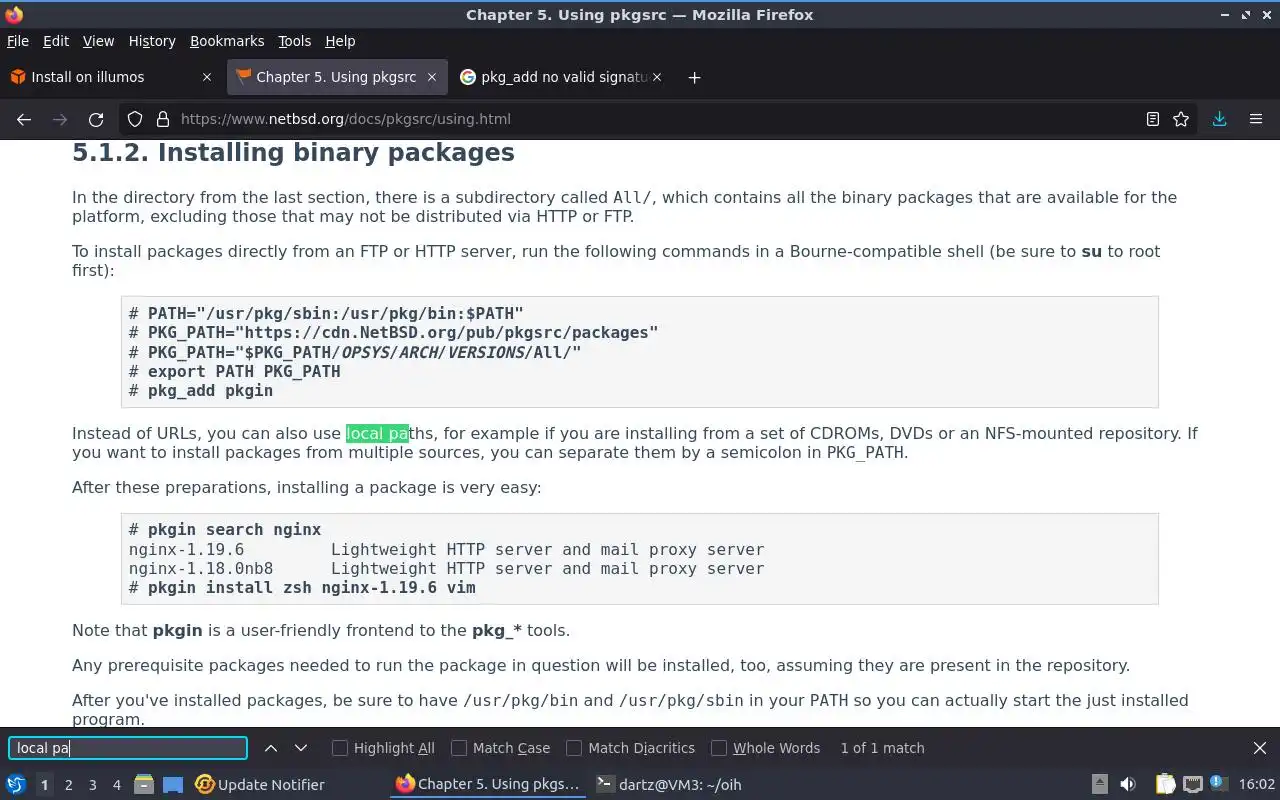Image resolution: width=1280 pixels, height=800 pixels.
Task: Open the Bookmarks menu
Action: coord(227,41)
